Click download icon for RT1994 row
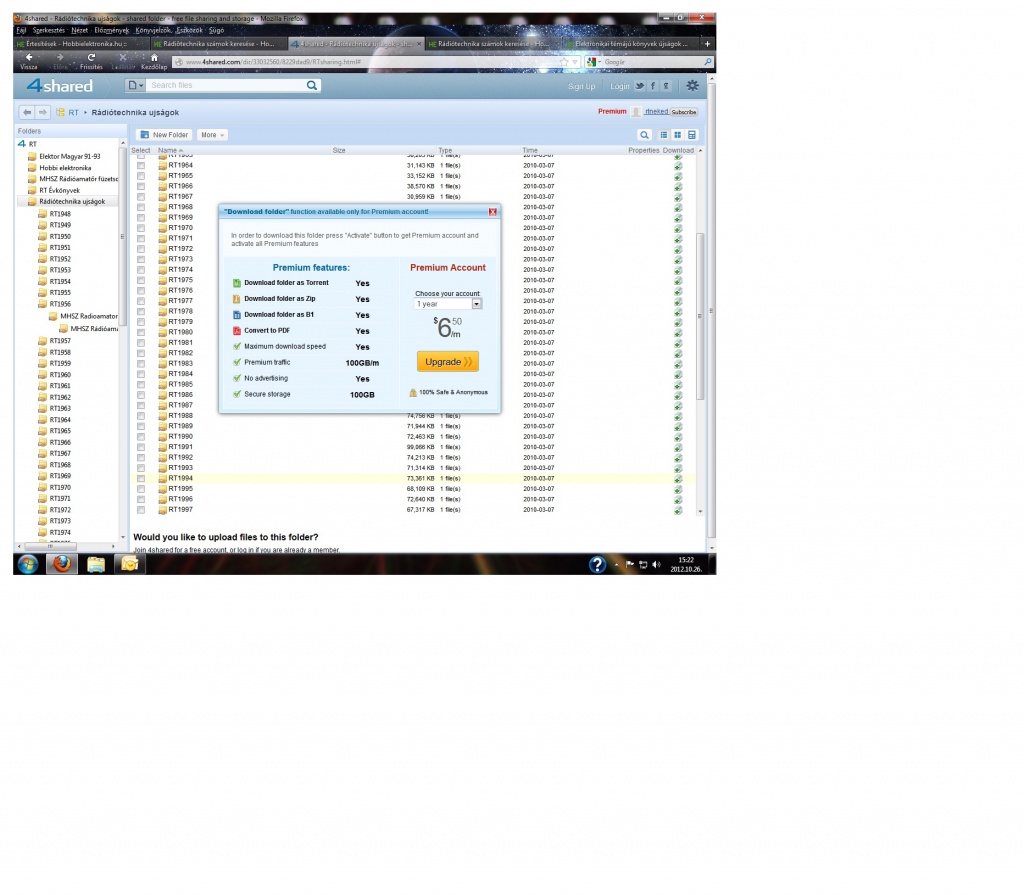 (x=678, y=479)
